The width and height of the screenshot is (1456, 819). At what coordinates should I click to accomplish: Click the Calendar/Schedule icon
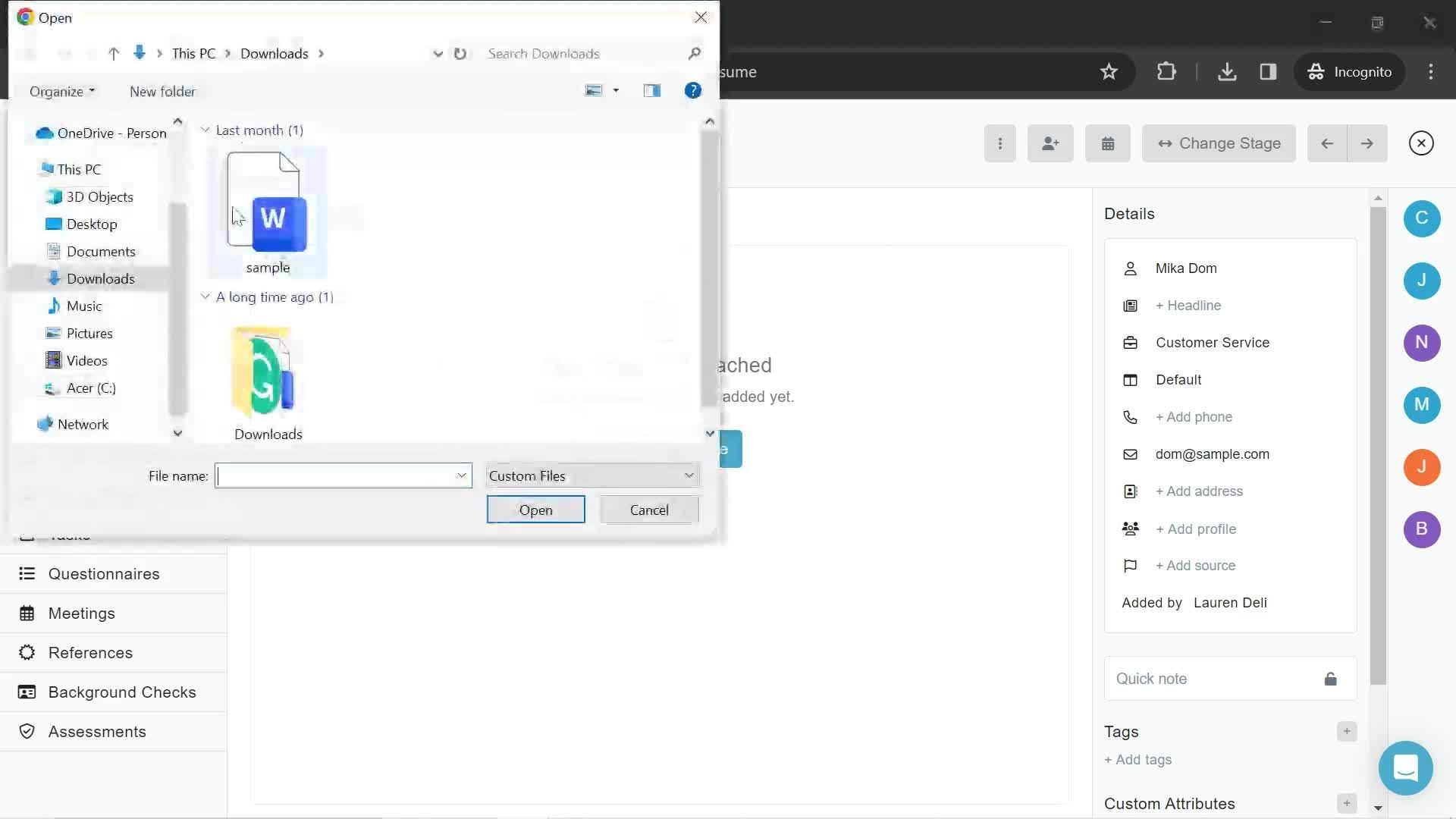(1108, 143)
